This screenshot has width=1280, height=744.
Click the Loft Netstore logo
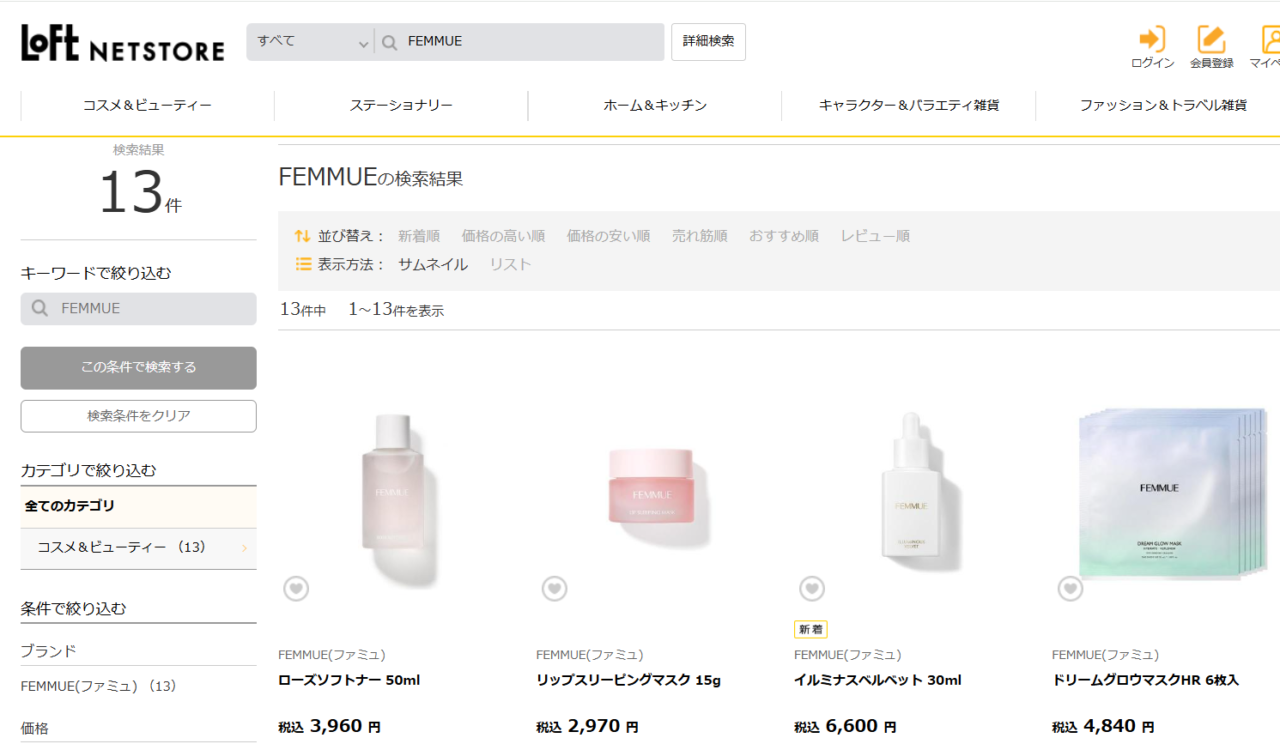coord(123,42)
